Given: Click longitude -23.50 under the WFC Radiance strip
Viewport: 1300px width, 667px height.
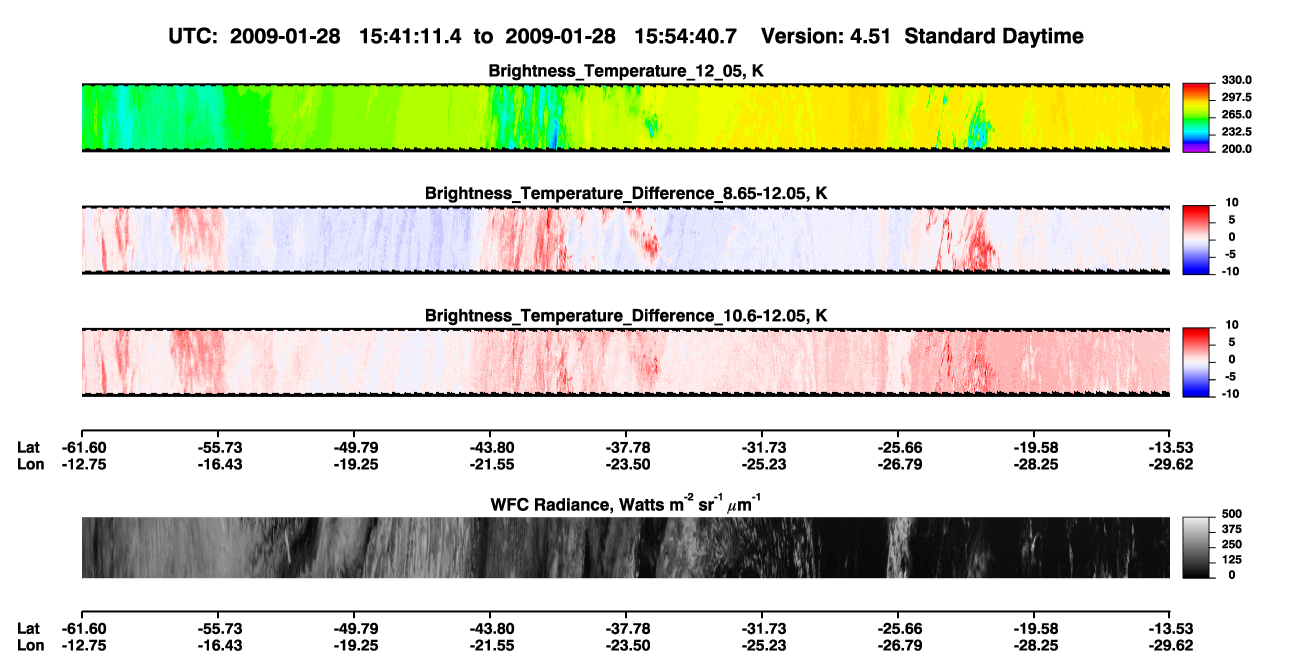Looking at the screenshot, I should coord(626,644).
